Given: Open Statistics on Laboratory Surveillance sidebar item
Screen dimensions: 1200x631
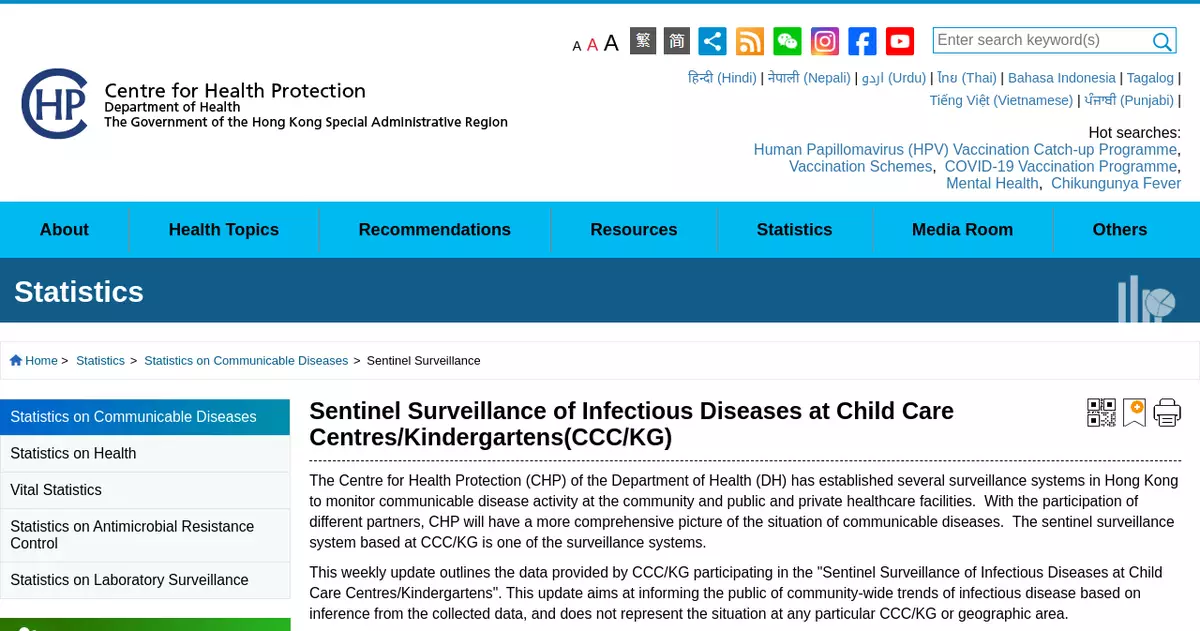Looking at the screenshot, I should [129, 580].
